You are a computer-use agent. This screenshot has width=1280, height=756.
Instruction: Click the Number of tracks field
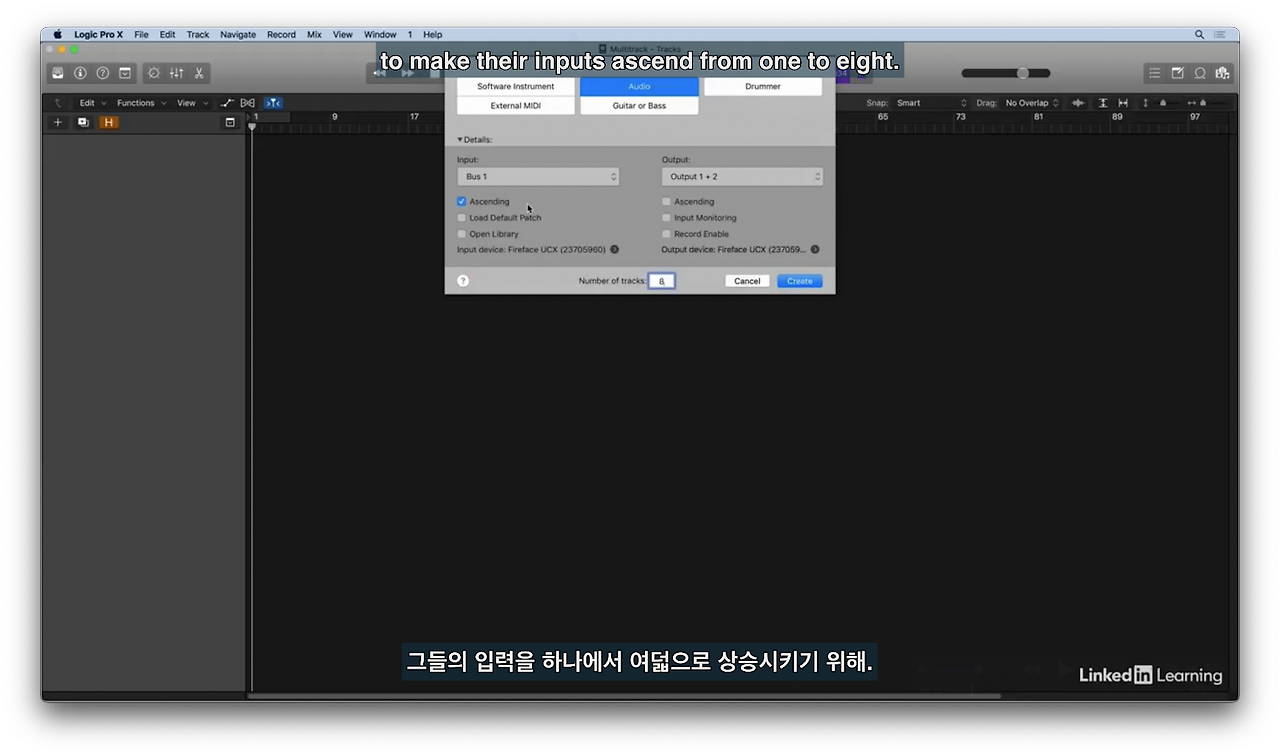tap(662, 281)
